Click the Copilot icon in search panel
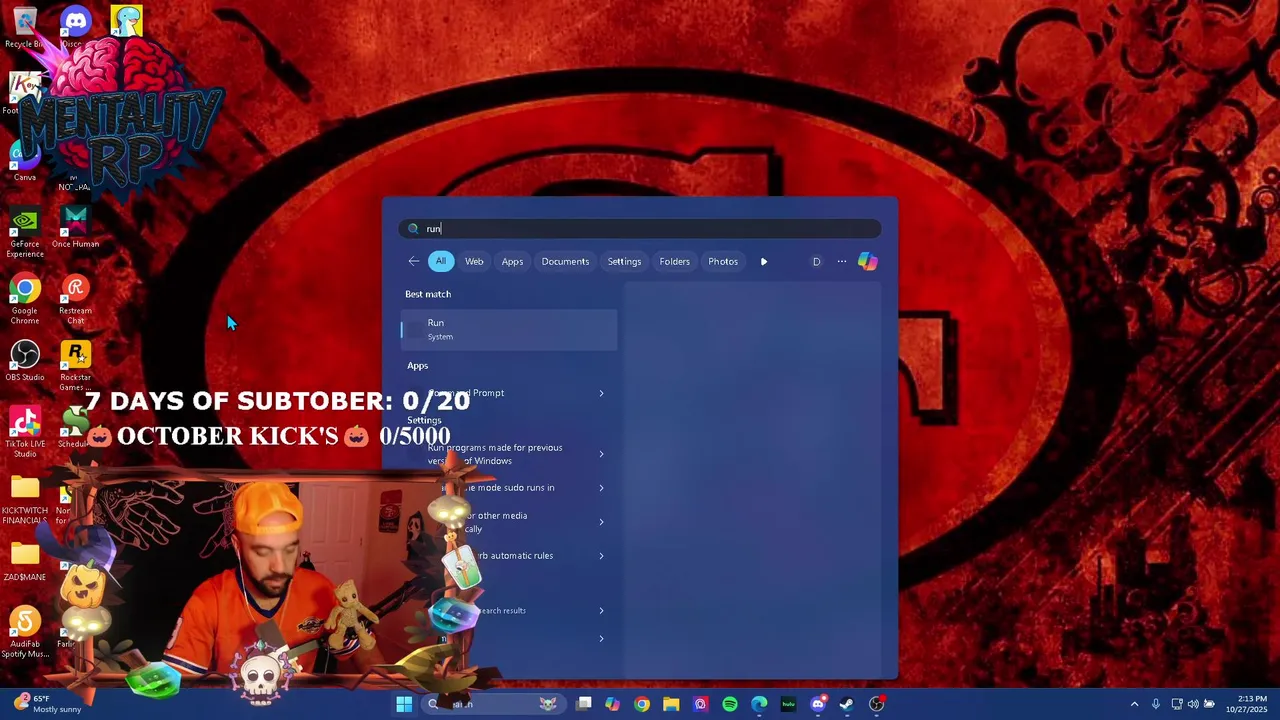Viewport: 1280px width, 720px height. [x=867, y=261]
